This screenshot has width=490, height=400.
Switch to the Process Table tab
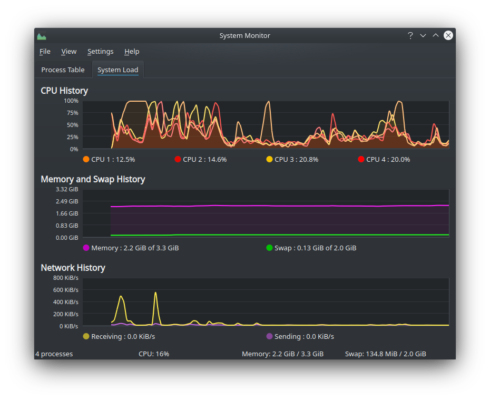click(63, 70)
